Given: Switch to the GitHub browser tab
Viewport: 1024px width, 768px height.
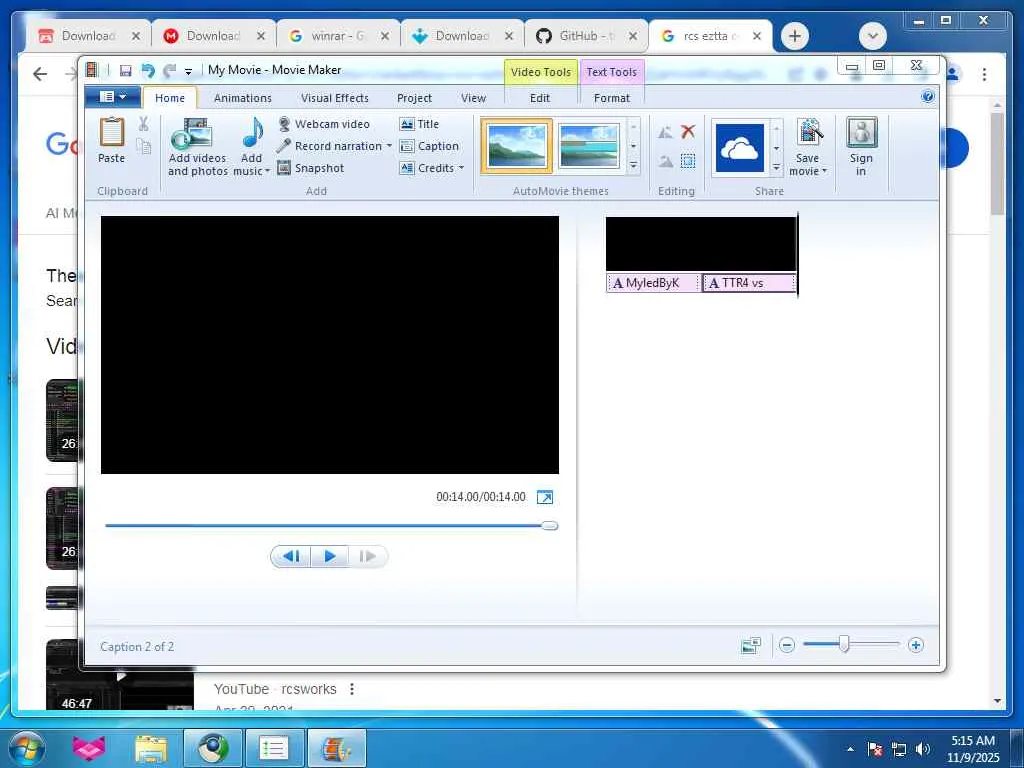Looking at the screenshot, I should (585, 36).
